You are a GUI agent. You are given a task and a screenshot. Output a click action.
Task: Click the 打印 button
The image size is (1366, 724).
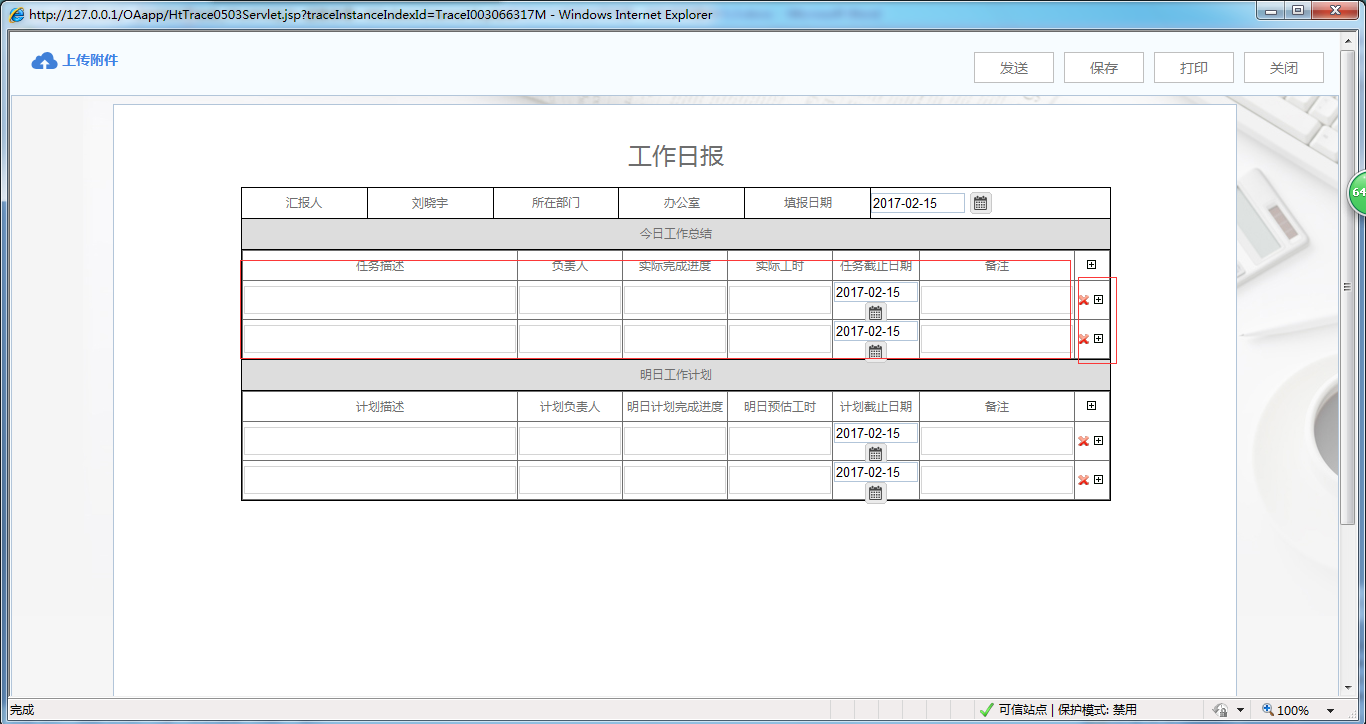tap(1193, 67)
